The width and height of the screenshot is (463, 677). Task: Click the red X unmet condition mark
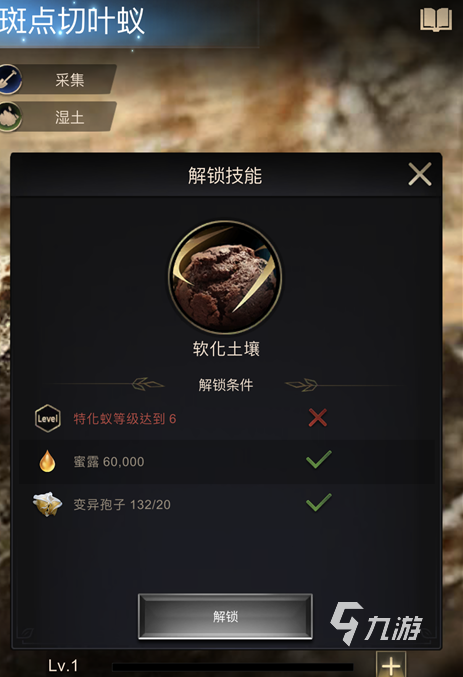317,418
